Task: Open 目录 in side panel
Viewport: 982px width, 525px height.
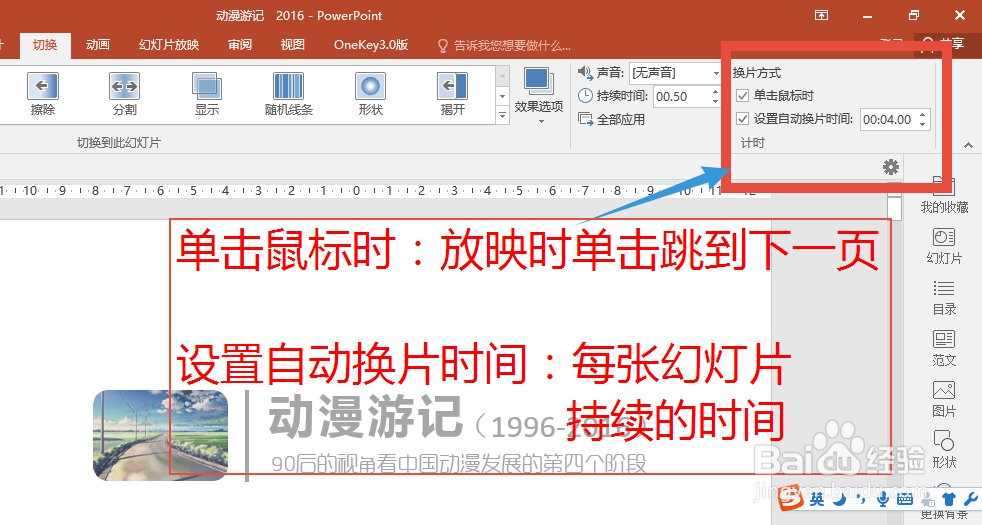Action: click(944, 298)
